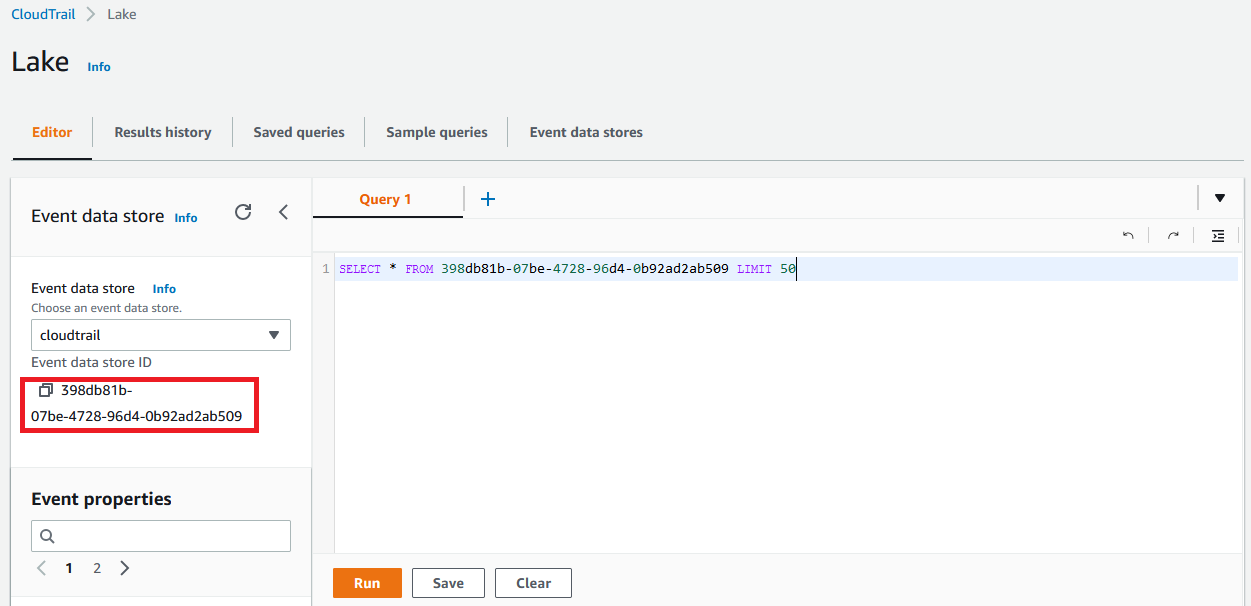The width and height of the screenshot is (1251, 606).
Task: Click the Event properties heading
Action: click(x=101, y=499)
